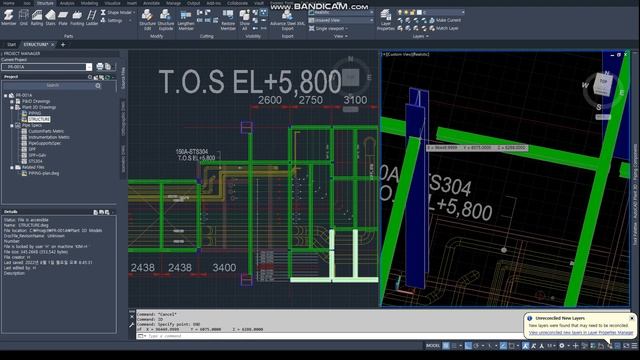The height and width of the screenshot is (360, 640).
Task: Open the Single viewport dropdown
Action: tap(329, 29)
